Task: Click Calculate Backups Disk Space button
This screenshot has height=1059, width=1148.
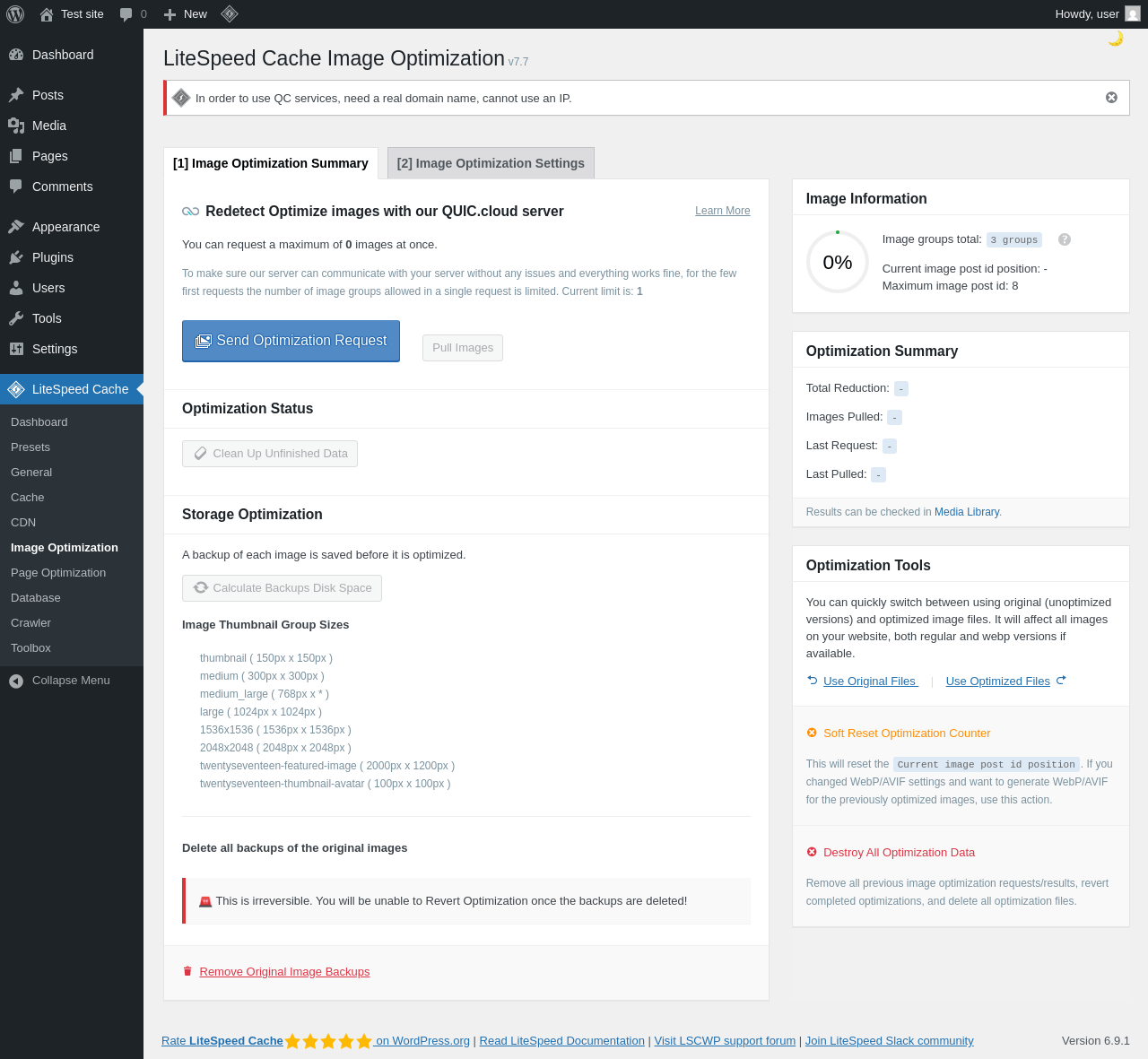Action: [x=282, y=588]
